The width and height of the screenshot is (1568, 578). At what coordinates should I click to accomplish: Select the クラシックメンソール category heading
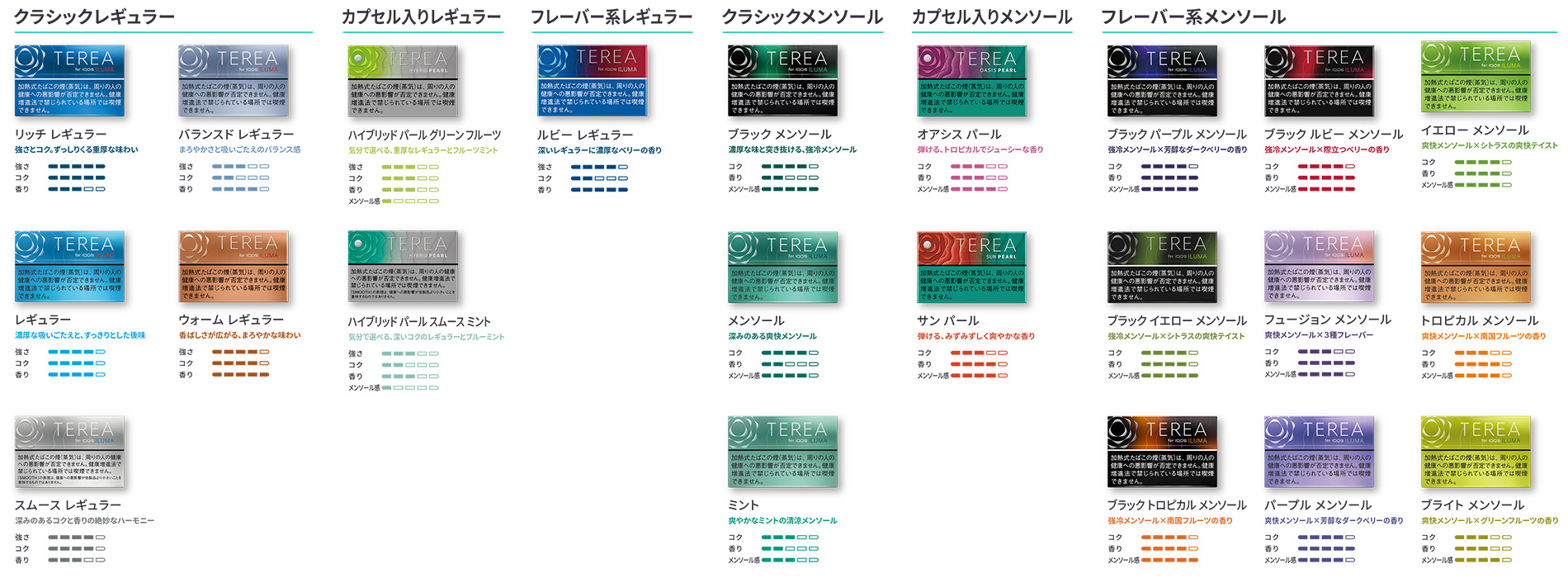(x=802, y=17)
